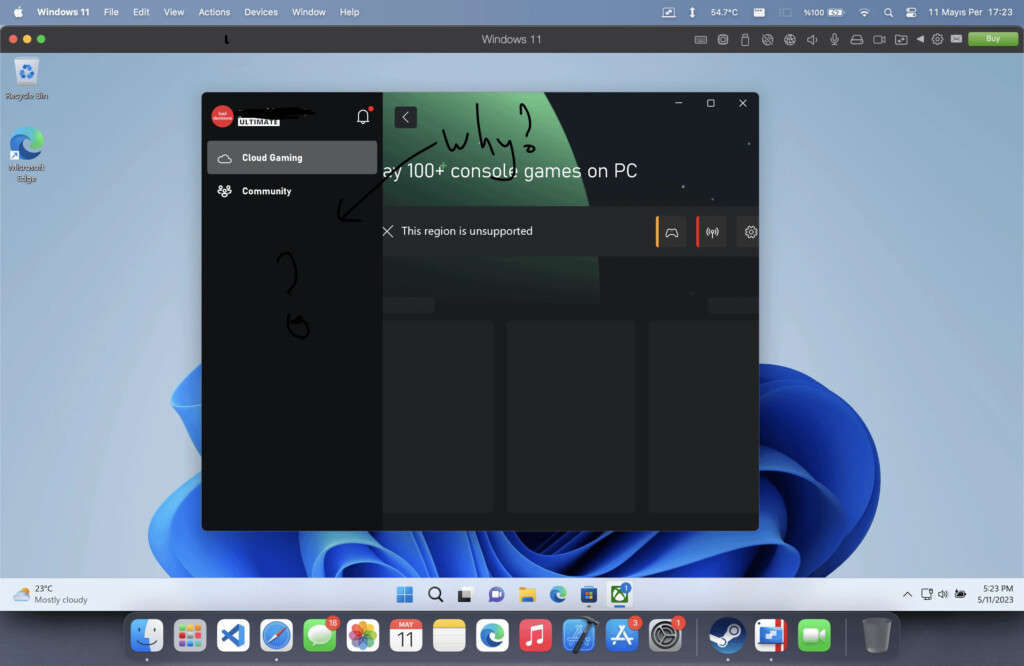Screen dimensions: 1024x666
Task: Click the controller status icon
Action: 671,232
